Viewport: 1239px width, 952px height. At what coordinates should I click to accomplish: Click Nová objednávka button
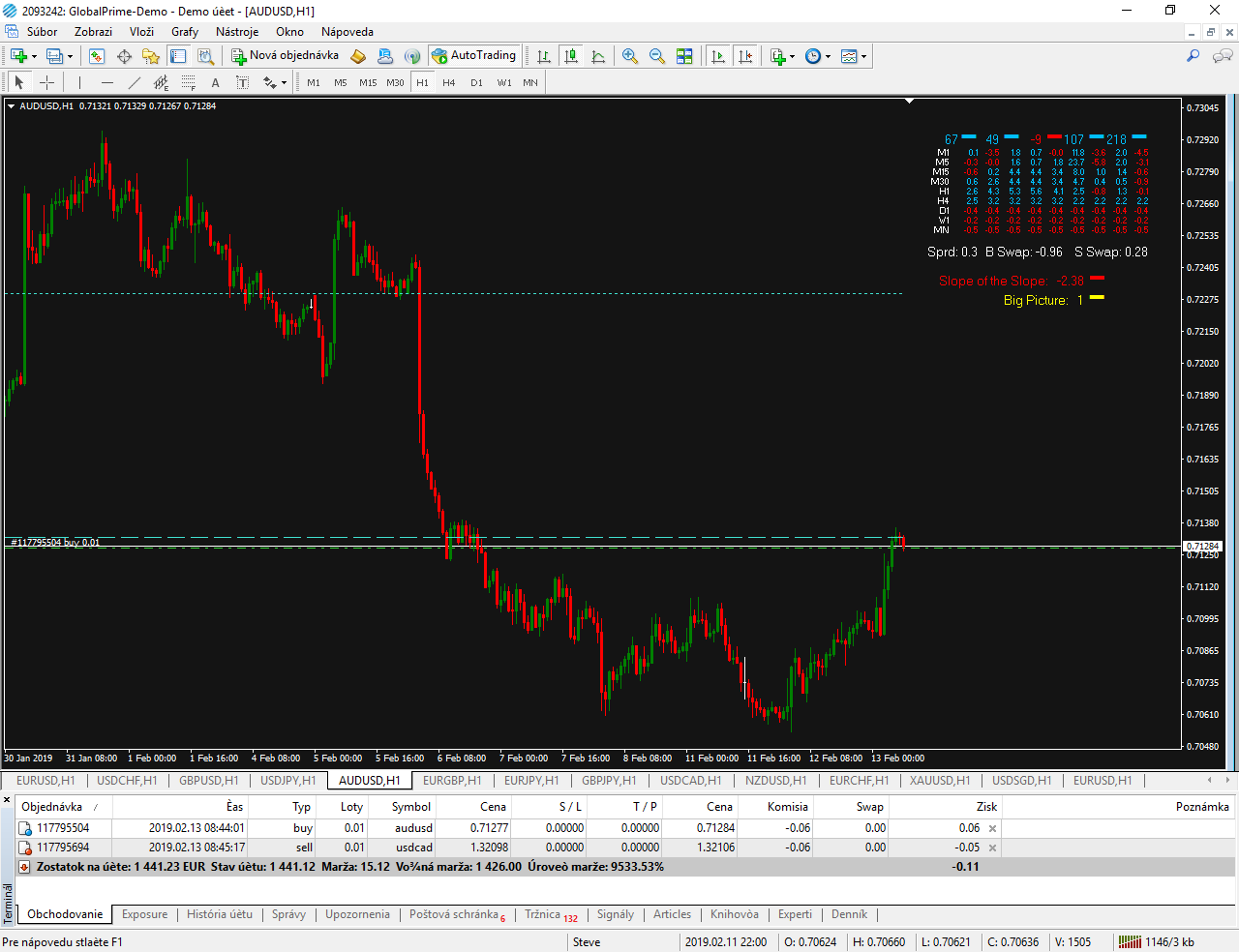(286, 56)
